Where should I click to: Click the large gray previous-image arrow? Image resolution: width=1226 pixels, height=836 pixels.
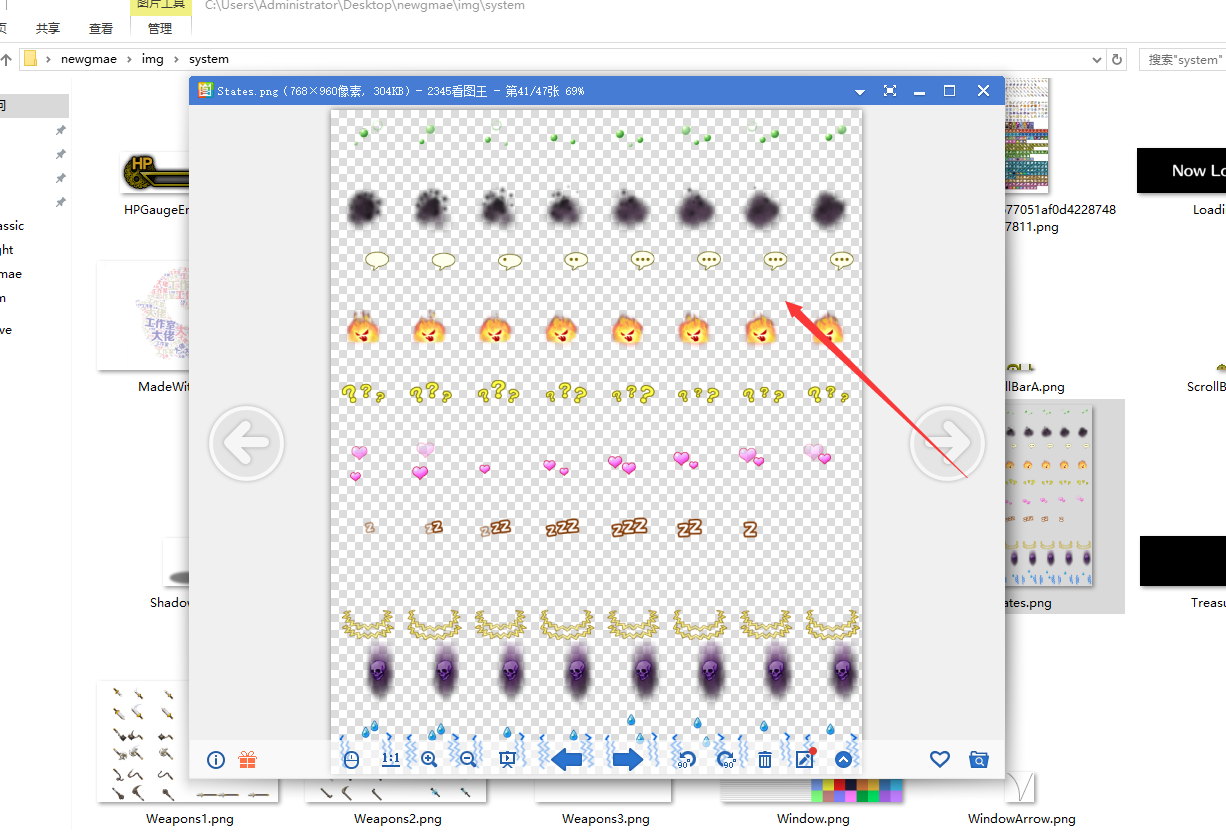click(247, 443)
